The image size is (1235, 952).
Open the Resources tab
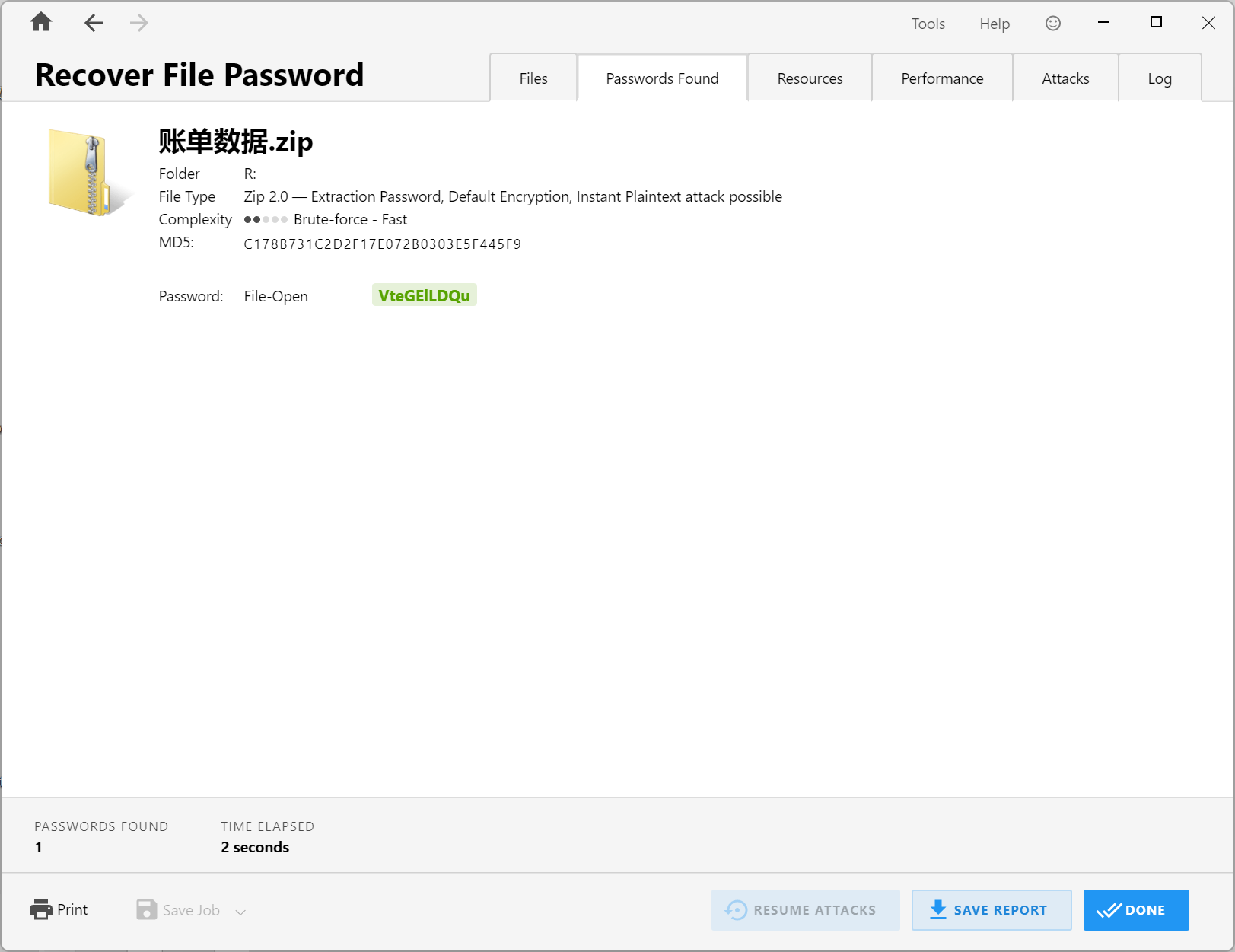810,78
